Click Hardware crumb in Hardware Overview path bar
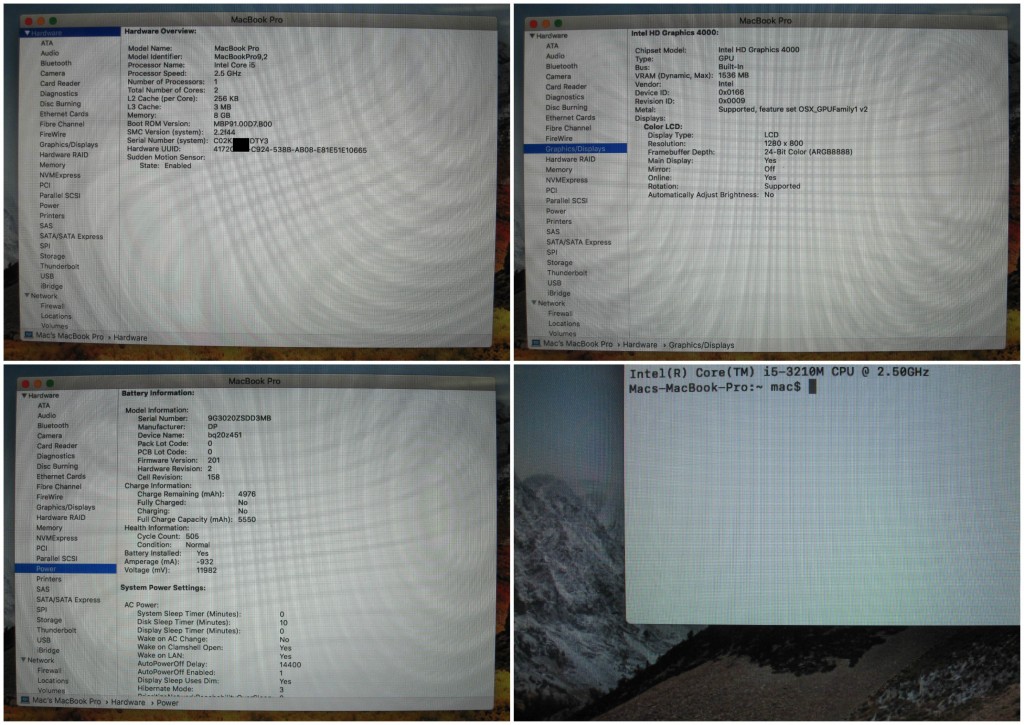 click(x=130, y=338)
